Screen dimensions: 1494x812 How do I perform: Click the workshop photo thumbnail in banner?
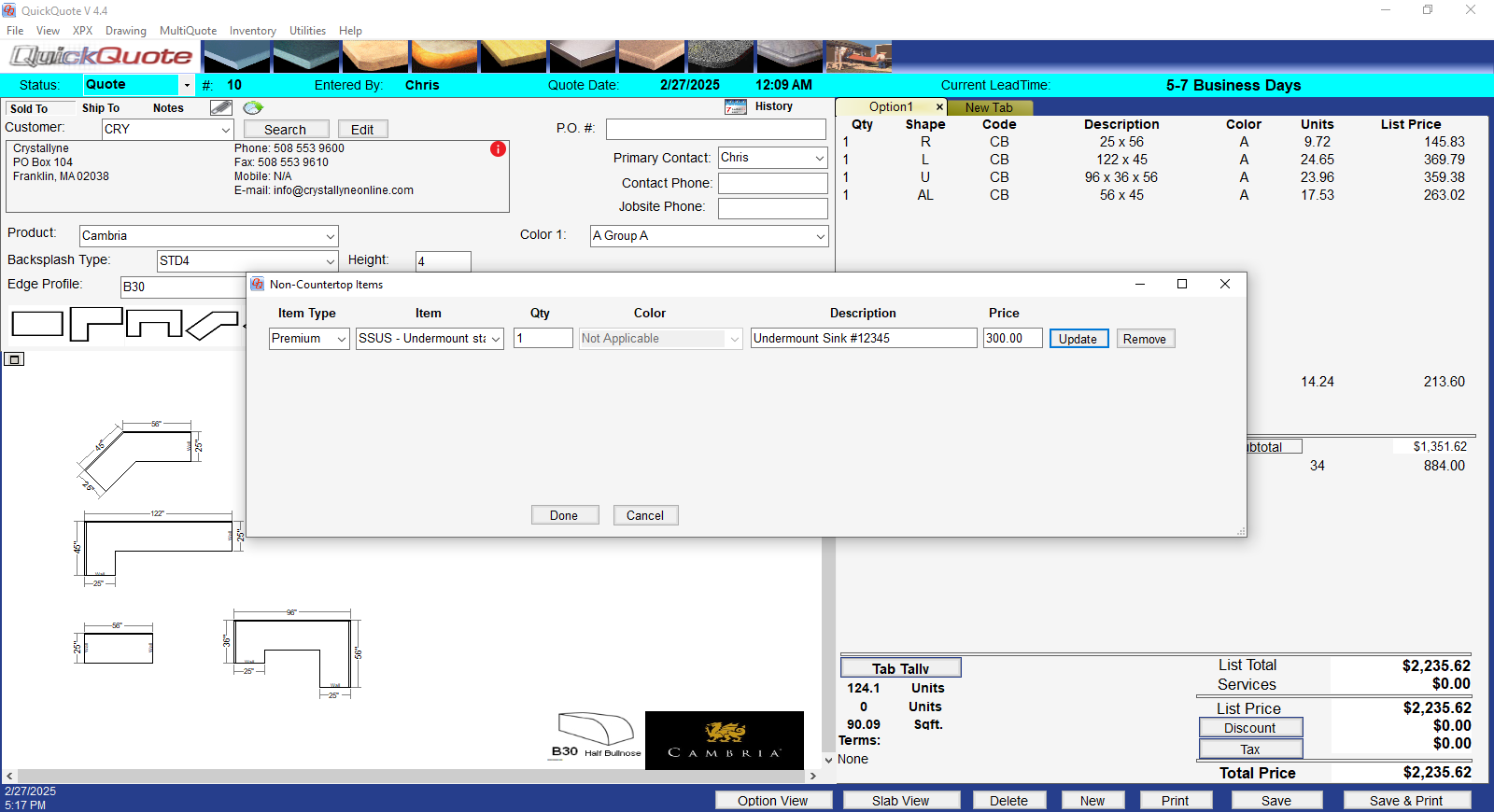tap(859, 57)
